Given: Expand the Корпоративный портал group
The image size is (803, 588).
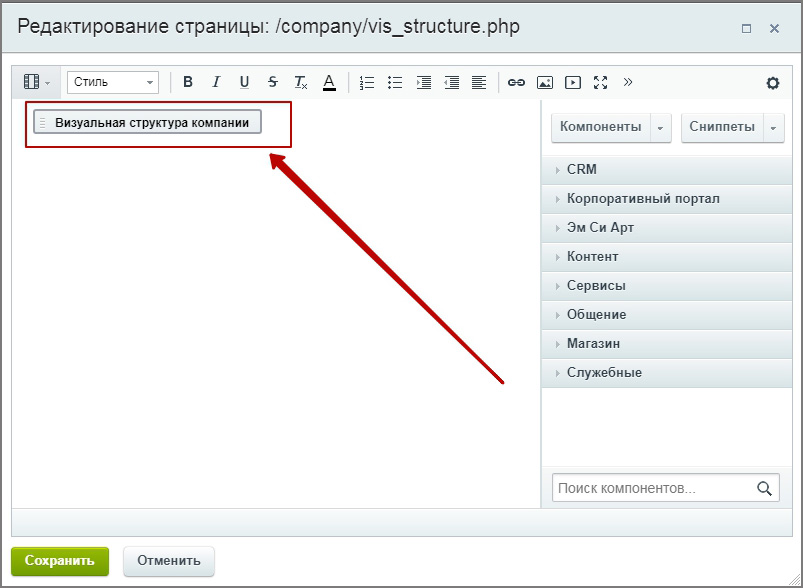Looking at the screenshot, I should [x=642, y=199].
